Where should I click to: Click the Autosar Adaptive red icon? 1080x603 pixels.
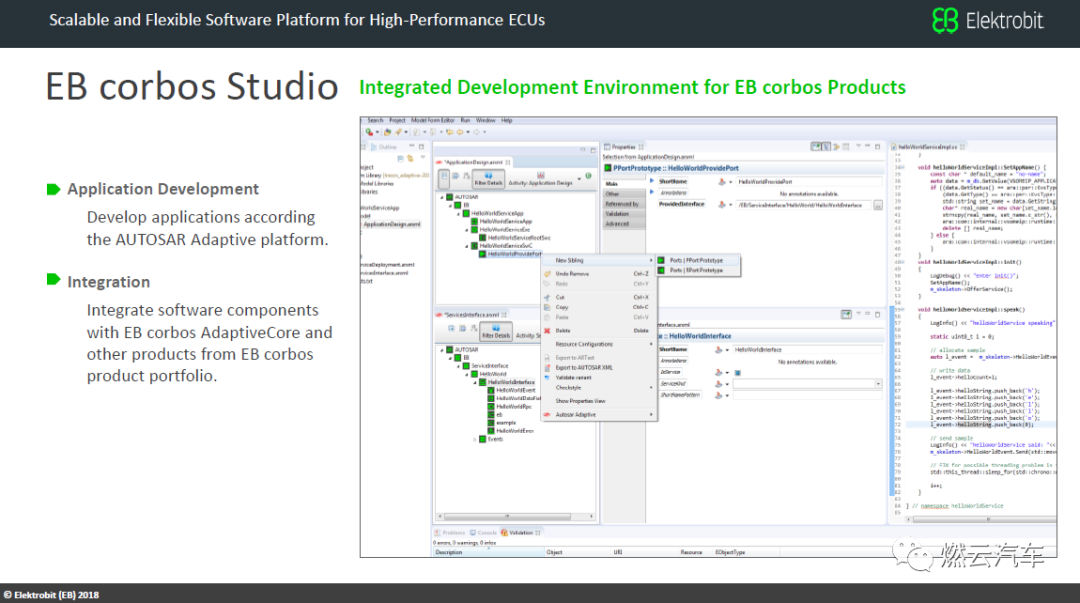(548, 415)
